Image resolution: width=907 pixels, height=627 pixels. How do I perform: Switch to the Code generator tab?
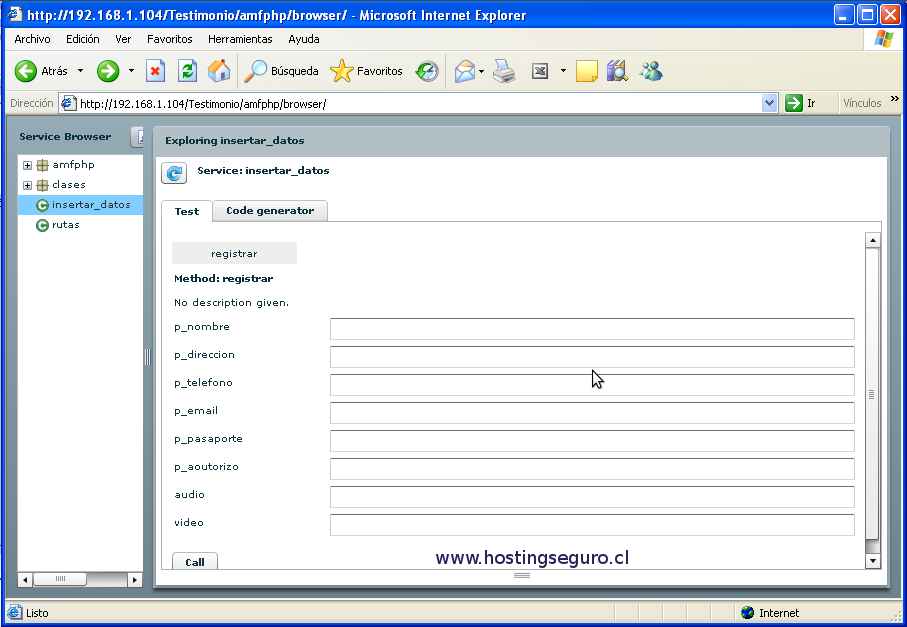270,211
